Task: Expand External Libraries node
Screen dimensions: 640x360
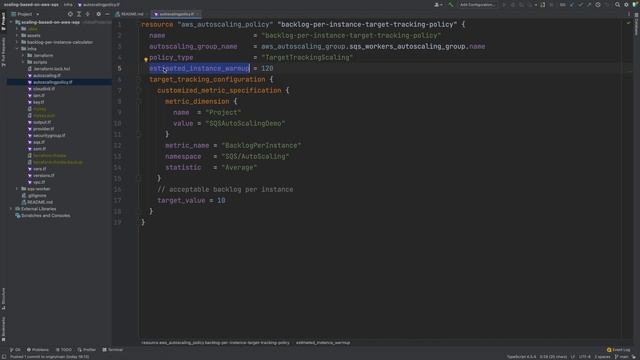Action: [11, 209]
